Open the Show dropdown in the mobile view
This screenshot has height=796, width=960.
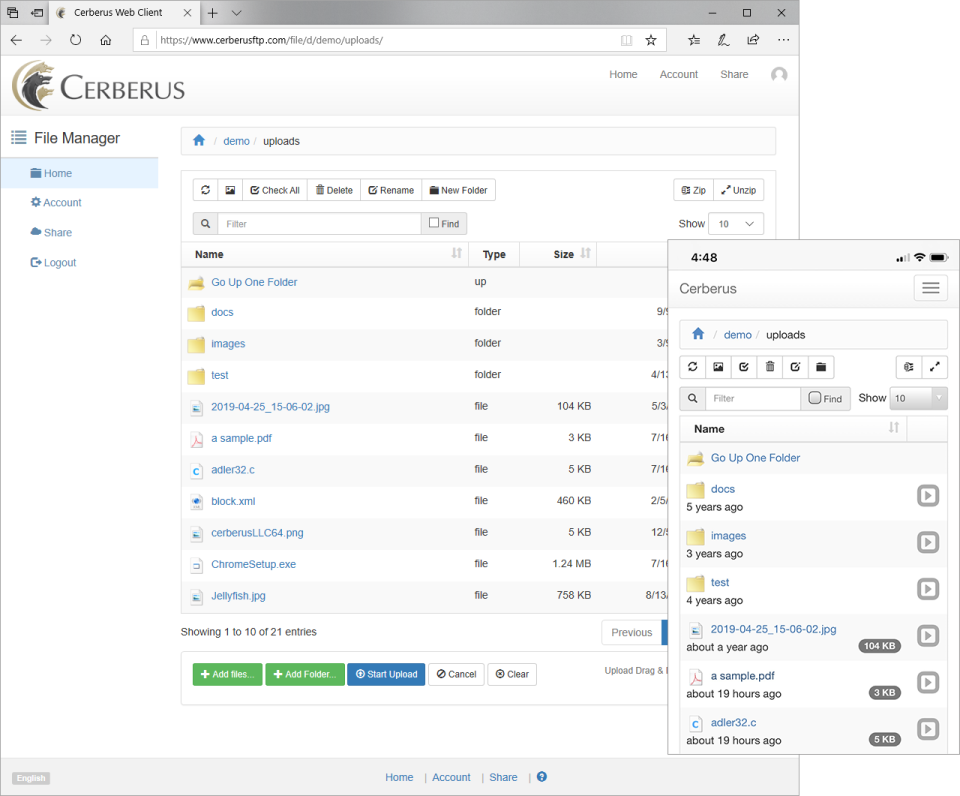tap(918, 398)
